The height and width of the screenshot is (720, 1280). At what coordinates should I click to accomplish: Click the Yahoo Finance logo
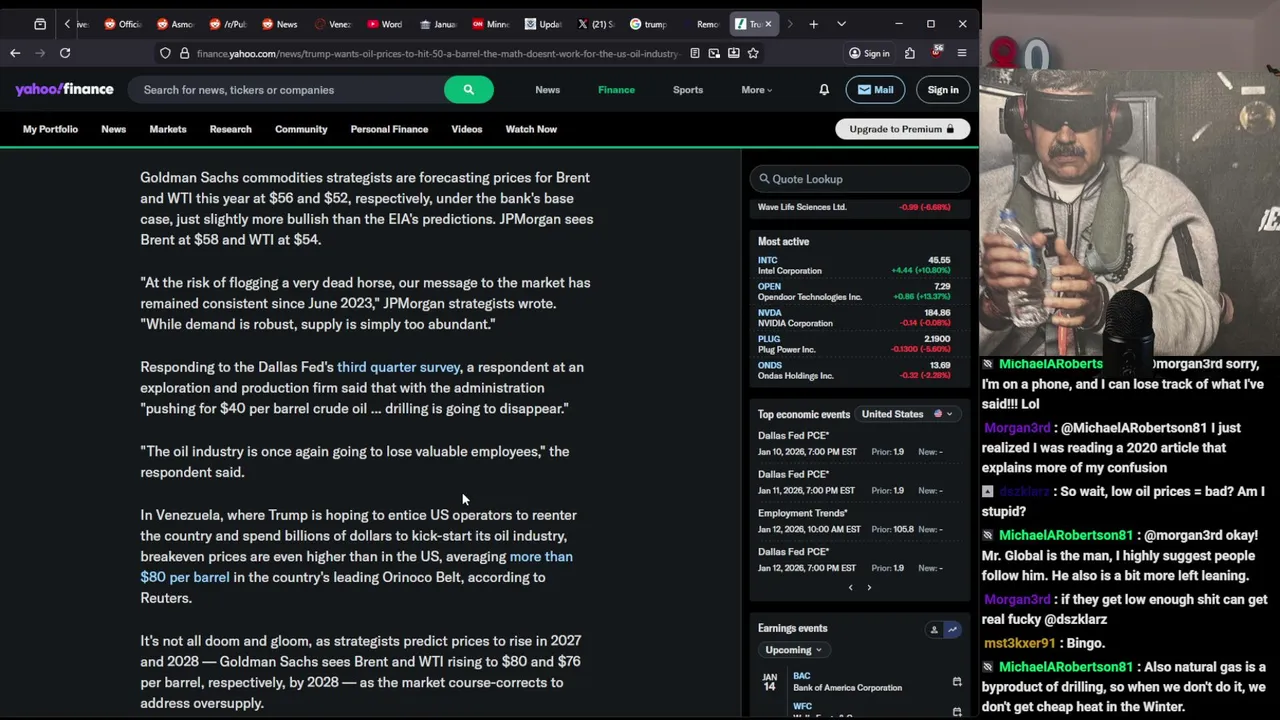(x=64, y=89)
